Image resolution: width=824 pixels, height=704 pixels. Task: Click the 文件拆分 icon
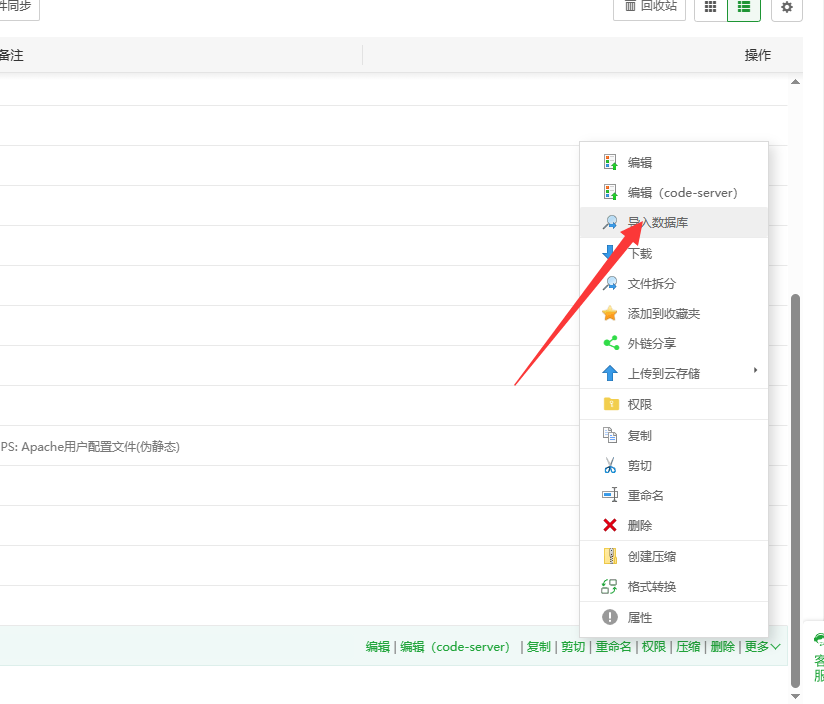(610, 283)
